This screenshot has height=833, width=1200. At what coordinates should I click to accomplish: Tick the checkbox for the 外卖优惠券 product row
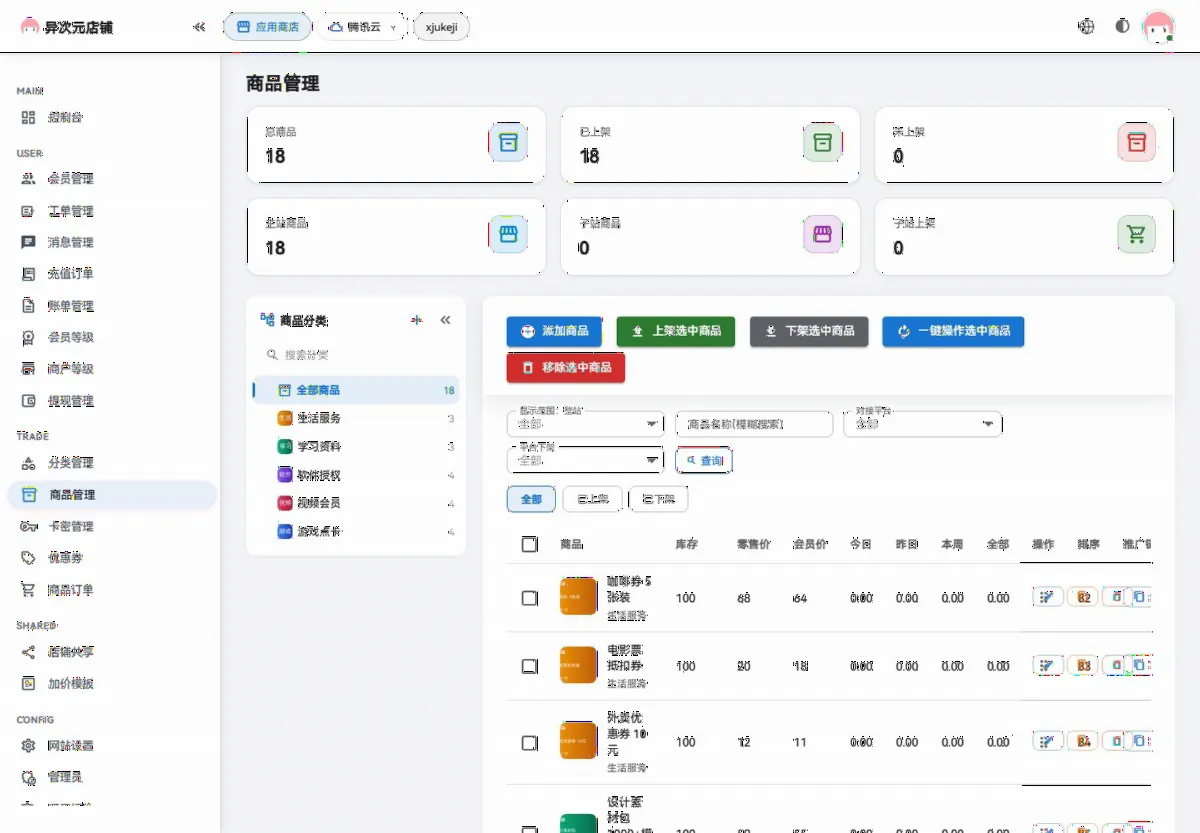[530, 743]
